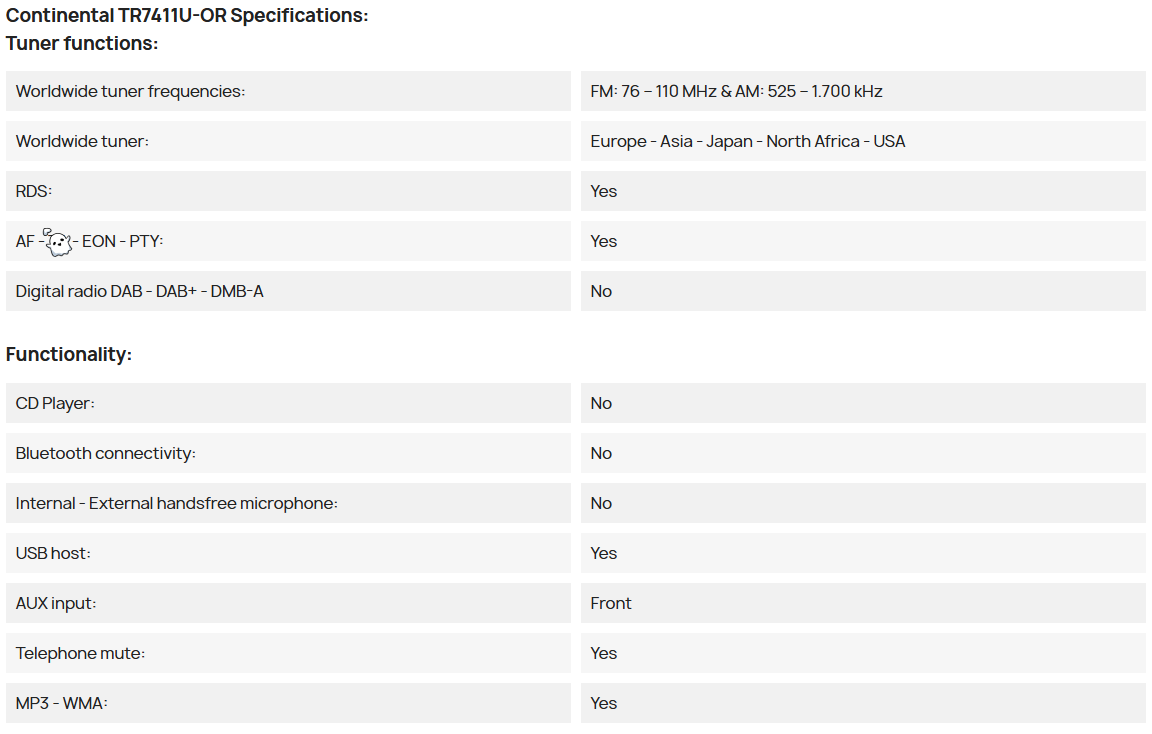Click the FM 76 – 110 MHz value cell
Image resolution: width=1152 pixels, height=734 pixels.
coord(863,91)
